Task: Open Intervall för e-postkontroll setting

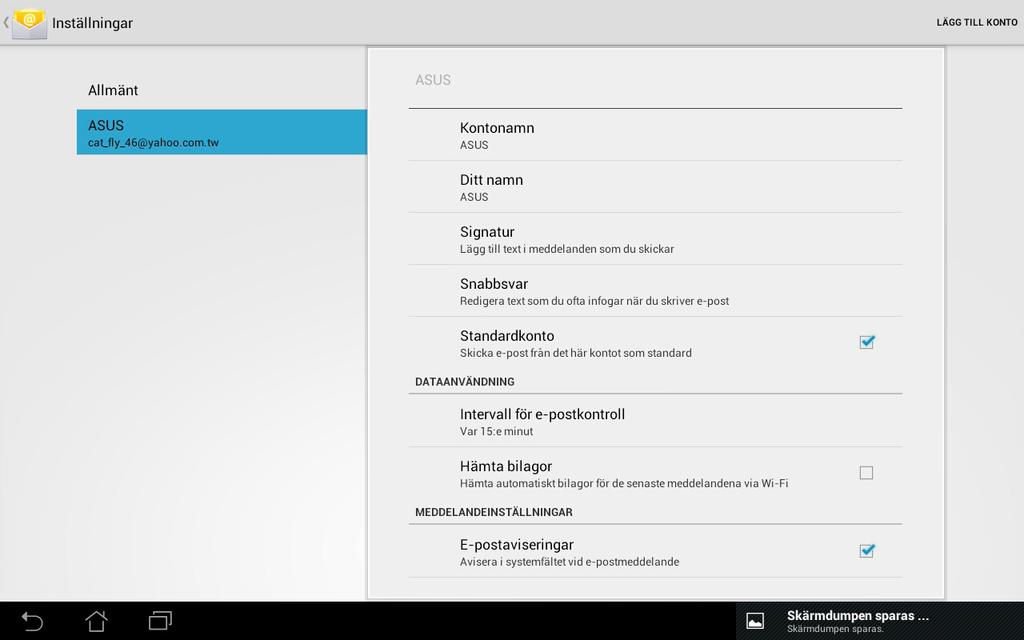Action: click(655, 421)
